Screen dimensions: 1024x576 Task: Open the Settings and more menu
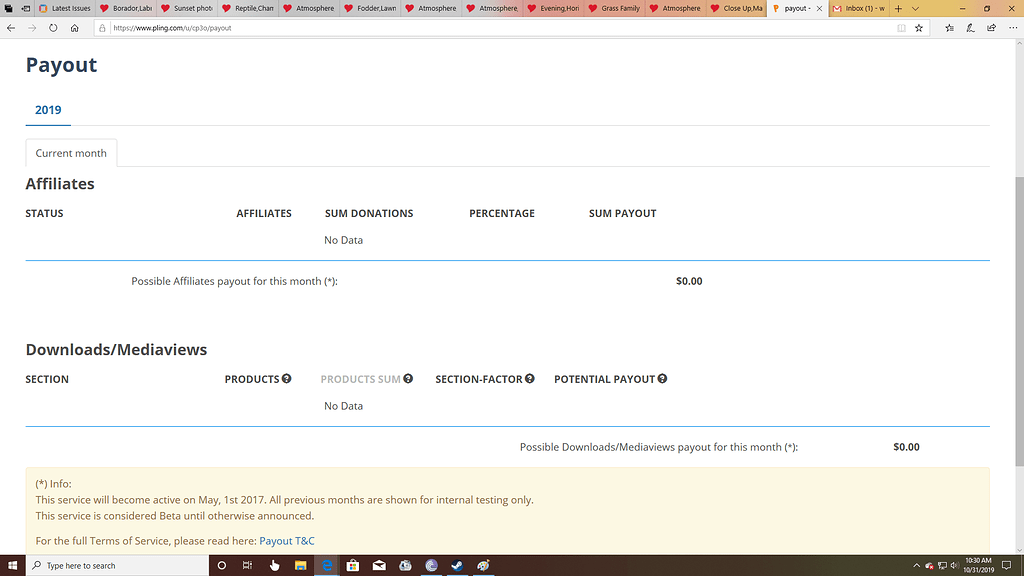point(1012,28)
